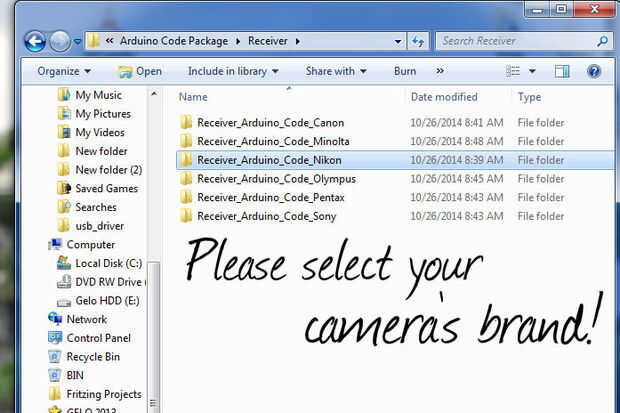Click the Change your view icon
This screenshot has width=620, height=413.
point(513,71)
